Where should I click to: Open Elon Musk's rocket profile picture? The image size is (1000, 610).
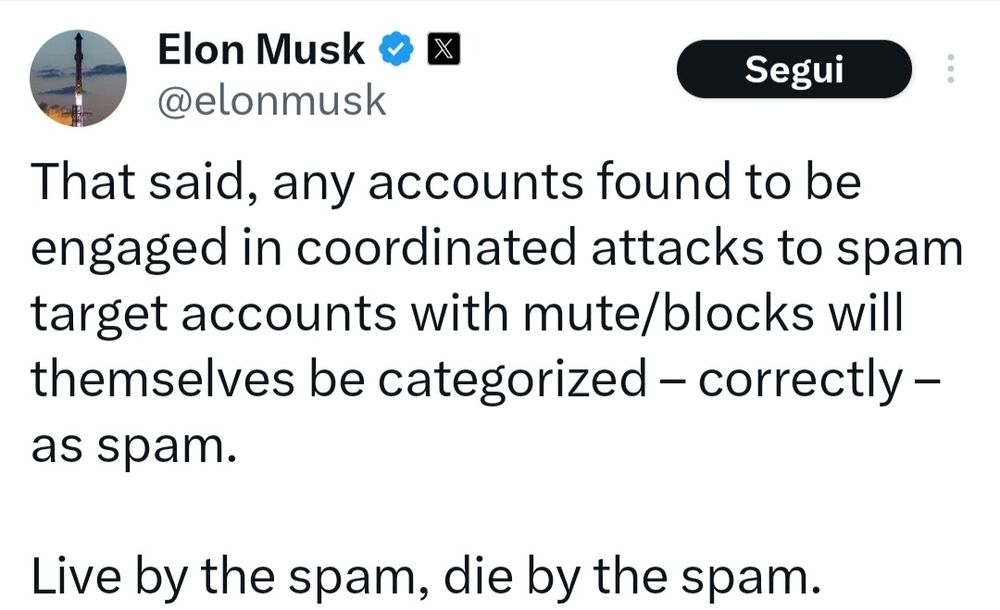78,78
